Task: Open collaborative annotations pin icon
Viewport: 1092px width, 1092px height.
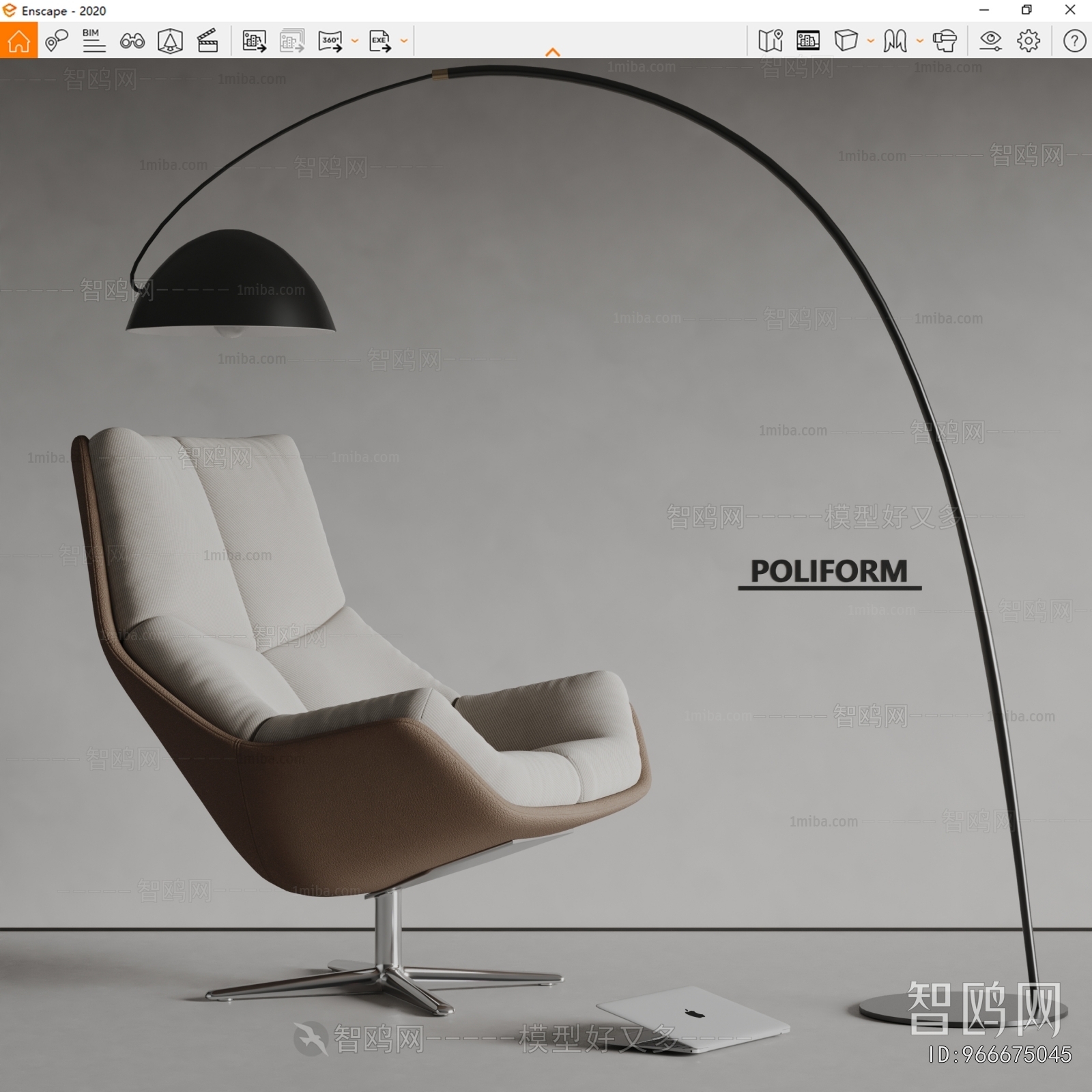Action: click(57, 41)
